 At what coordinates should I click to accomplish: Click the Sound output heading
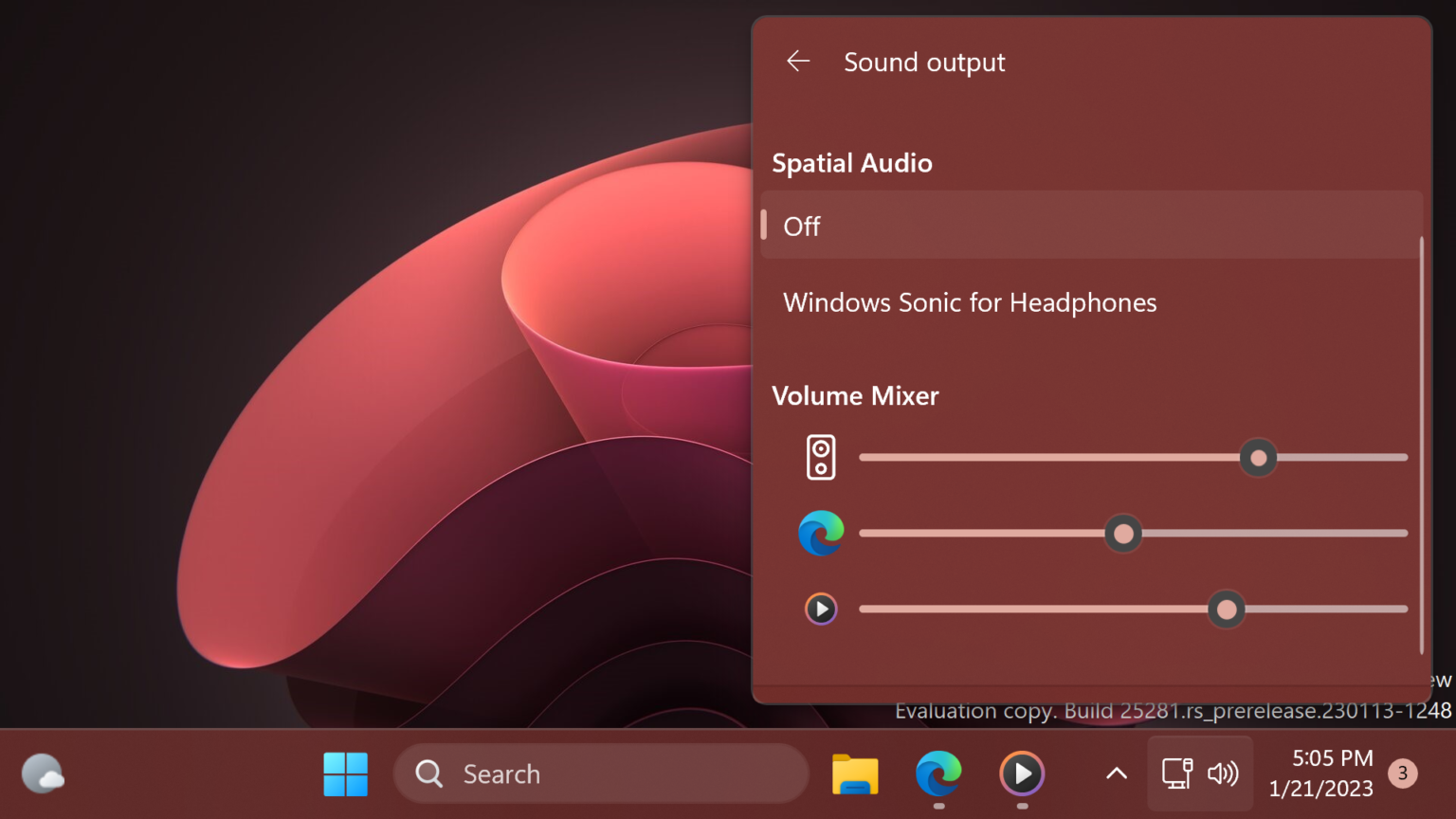(x=924, y=62)
